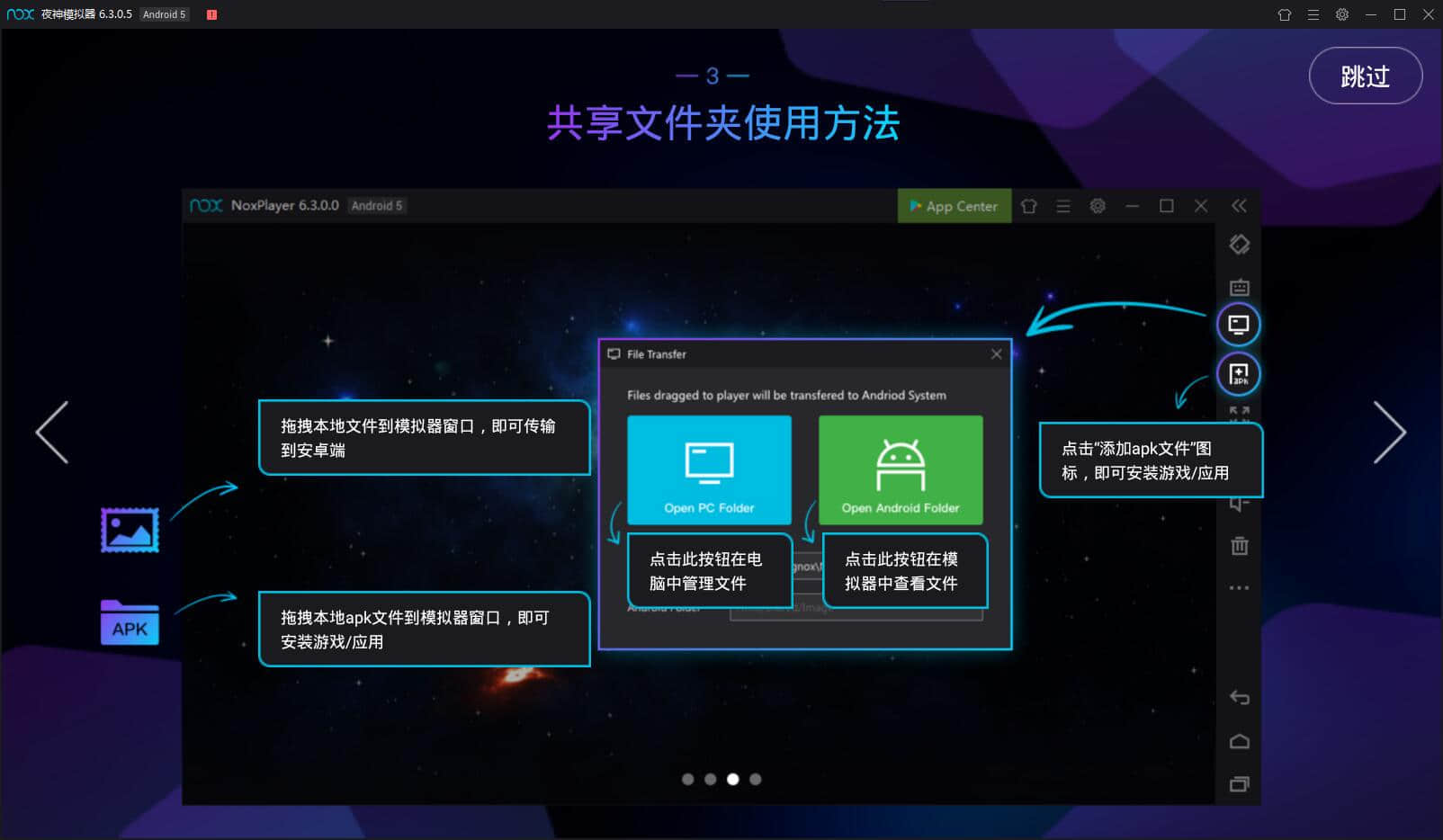Click the Open PC Folder tile
The width and height of the screenshot is (1443, 840).
[x=709, y=469]
